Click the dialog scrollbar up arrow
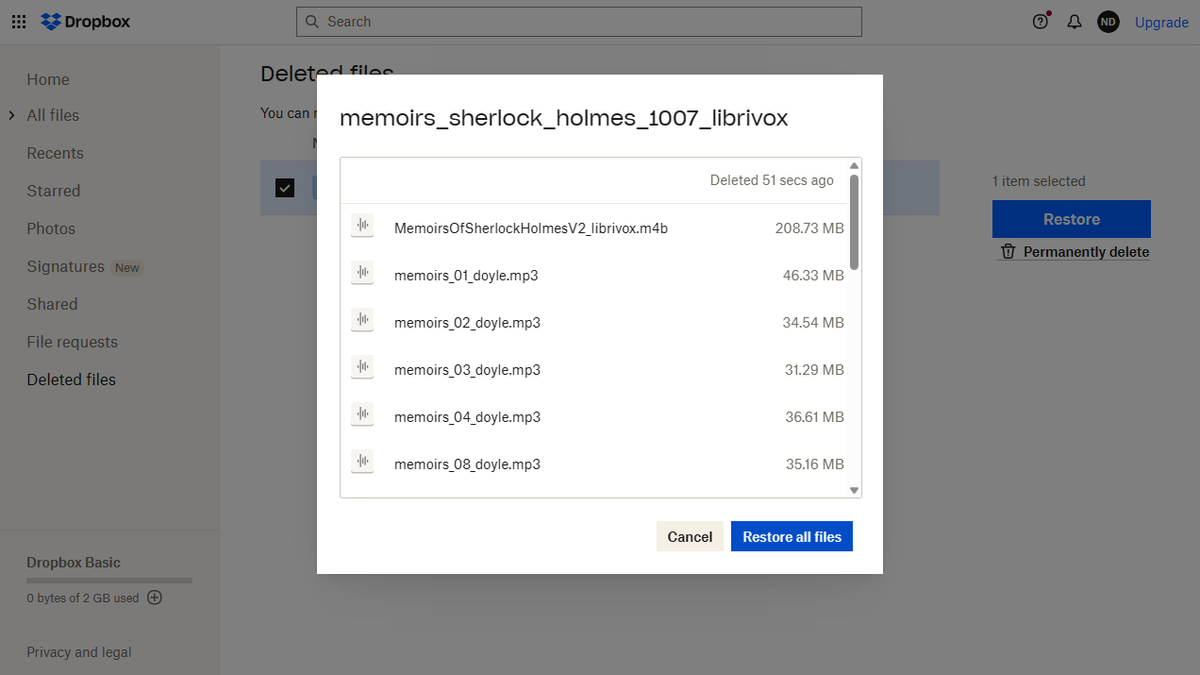Screen dimensions: 1200x675 pos(853,165)
